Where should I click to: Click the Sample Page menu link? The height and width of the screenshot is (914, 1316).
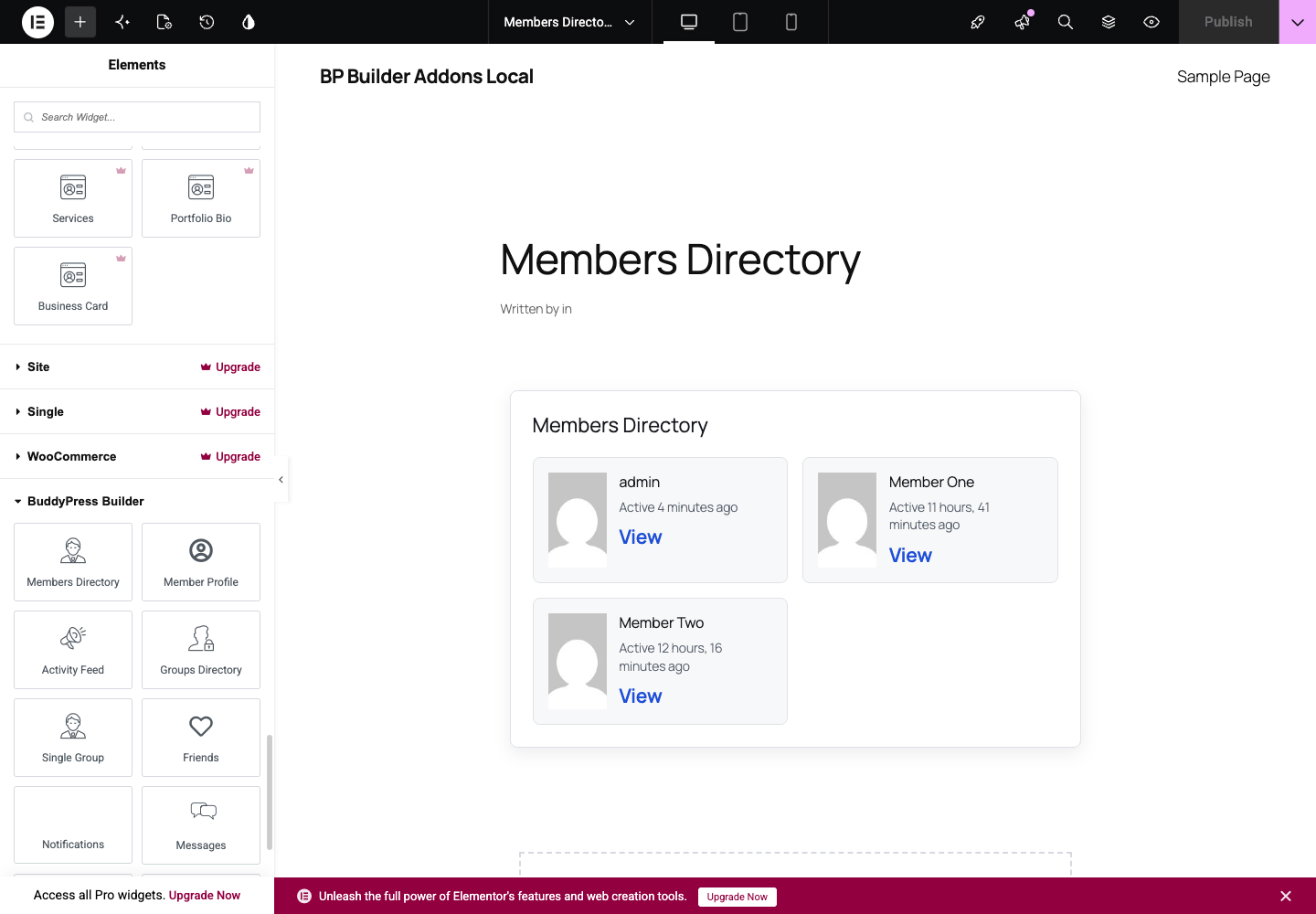(x=1224, y=77)
